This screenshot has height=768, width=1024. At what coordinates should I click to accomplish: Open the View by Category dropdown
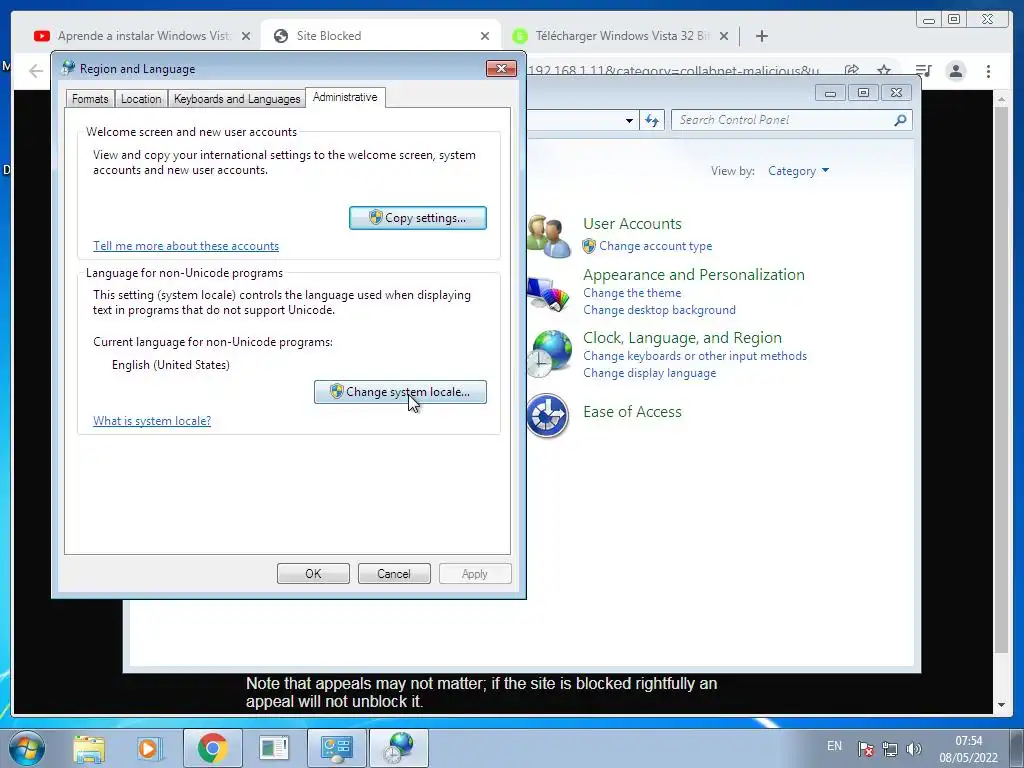point(798,171)
